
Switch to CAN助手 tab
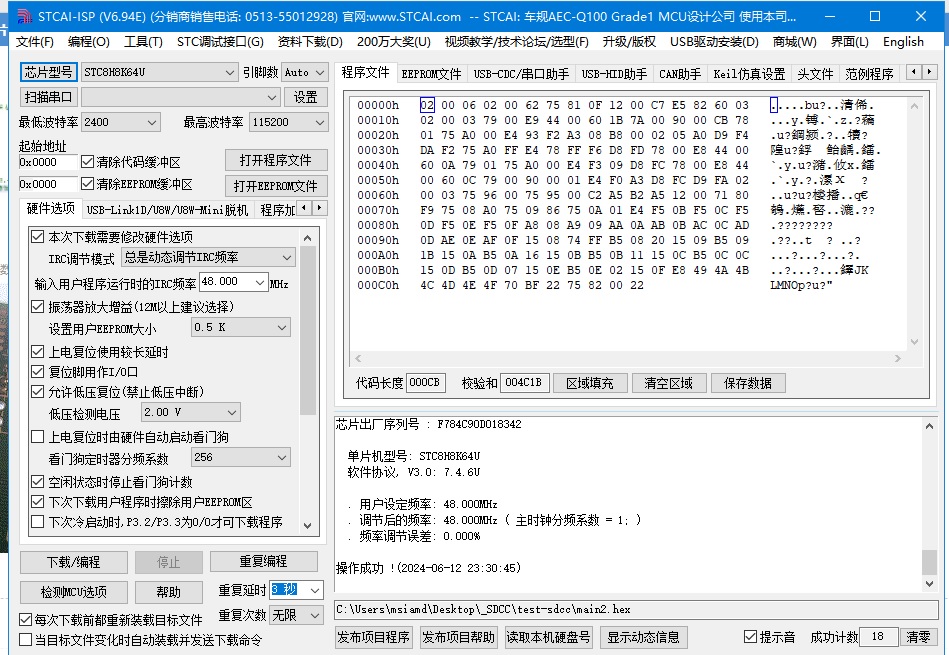tap(680, 74)
